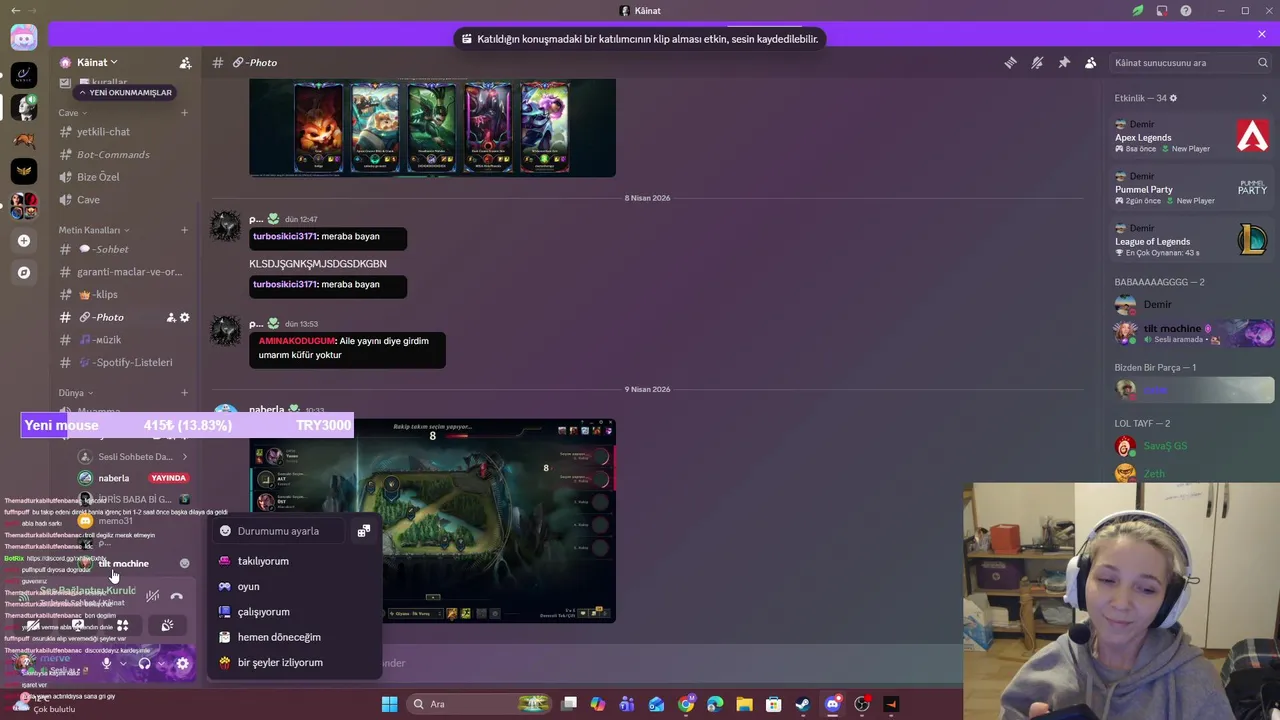Add channel in Dünya category plus
The image size is (1280, 720).
[184, 393]
